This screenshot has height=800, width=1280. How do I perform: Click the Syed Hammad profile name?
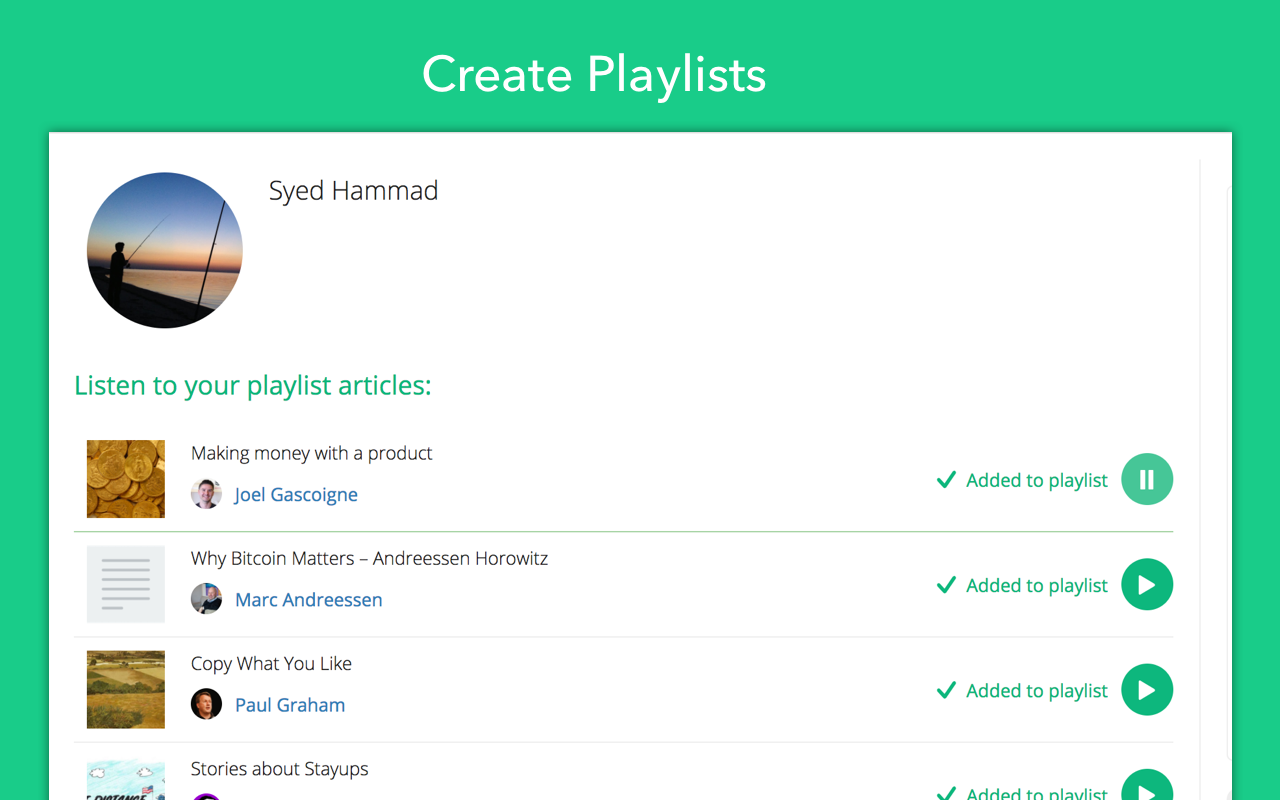353,191
